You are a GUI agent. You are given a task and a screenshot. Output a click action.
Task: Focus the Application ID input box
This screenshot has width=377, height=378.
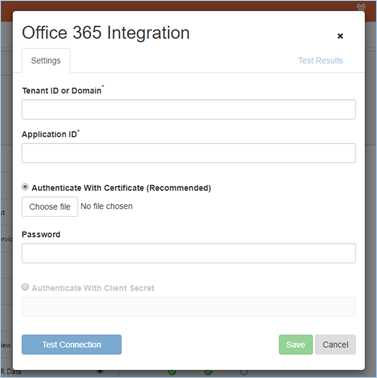coord(189,153)
